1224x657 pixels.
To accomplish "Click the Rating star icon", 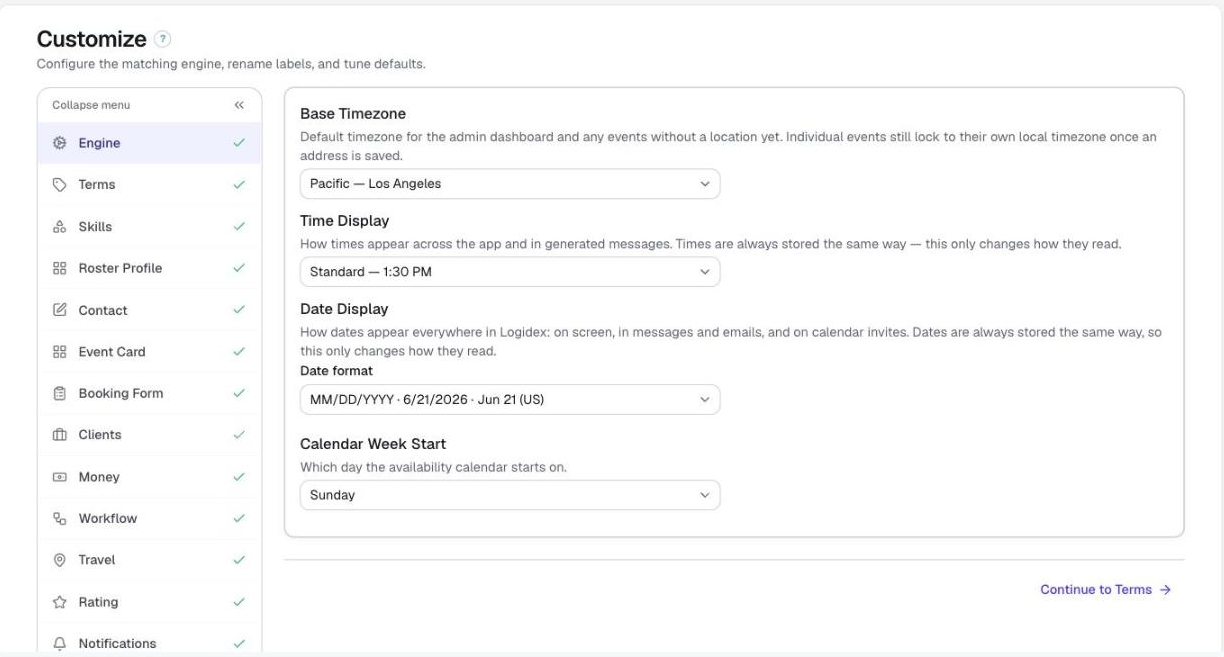I will point(59,602).
